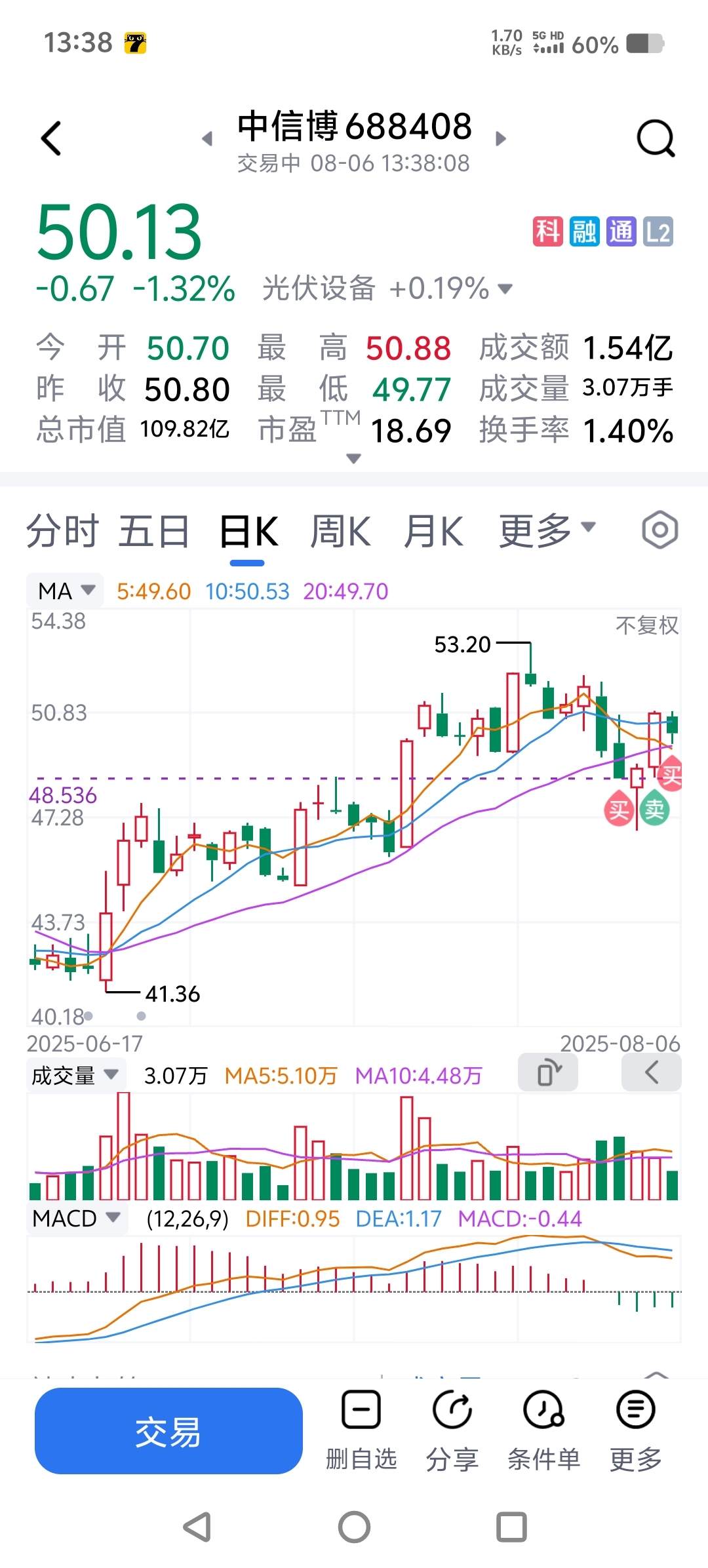Open the MACD indicator dropdown

pyautogui.click(x=76, y=1219)
